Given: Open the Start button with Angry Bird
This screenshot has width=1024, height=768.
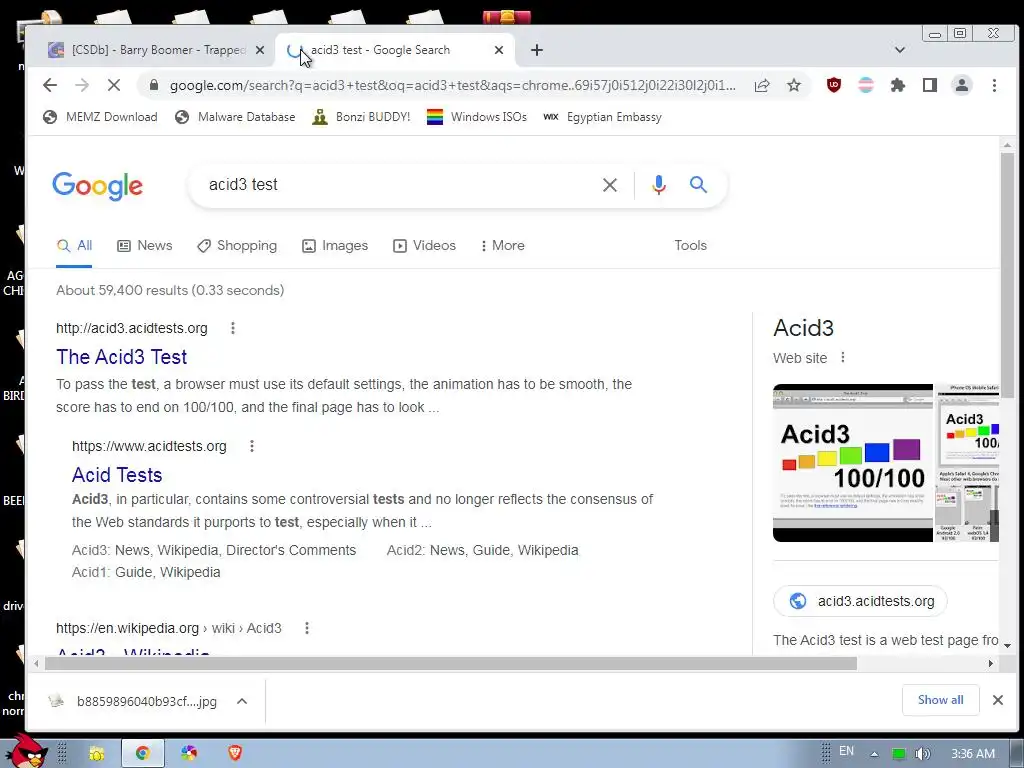Looking at the screenshot, I should 26,751.
